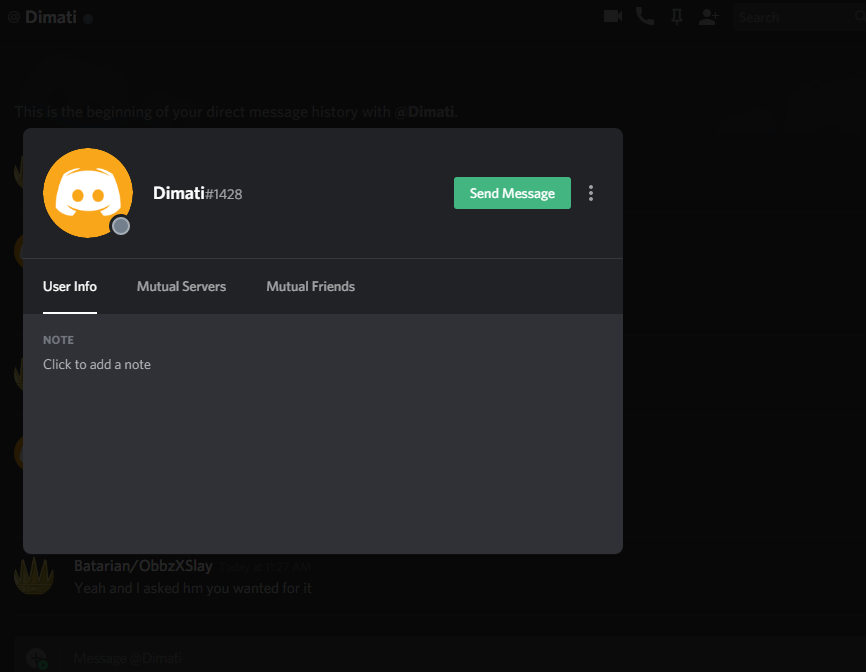
Task: Click the Batarian/ObbzXSlay crown avatar
Action: (x=34, y=575)
